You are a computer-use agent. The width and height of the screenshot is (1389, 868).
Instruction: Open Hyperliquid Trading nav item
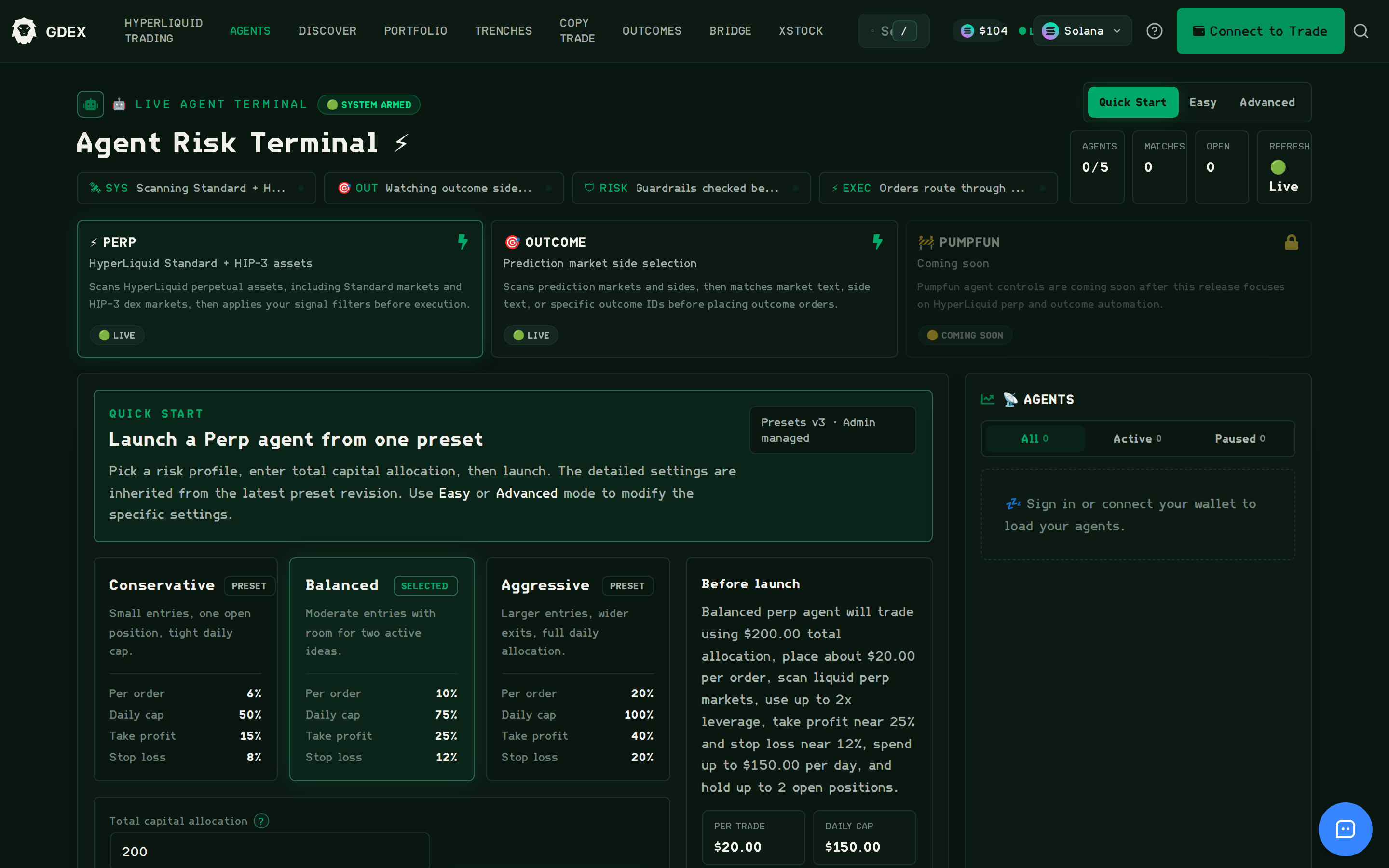pyautogui.click(x=163, y=31)
